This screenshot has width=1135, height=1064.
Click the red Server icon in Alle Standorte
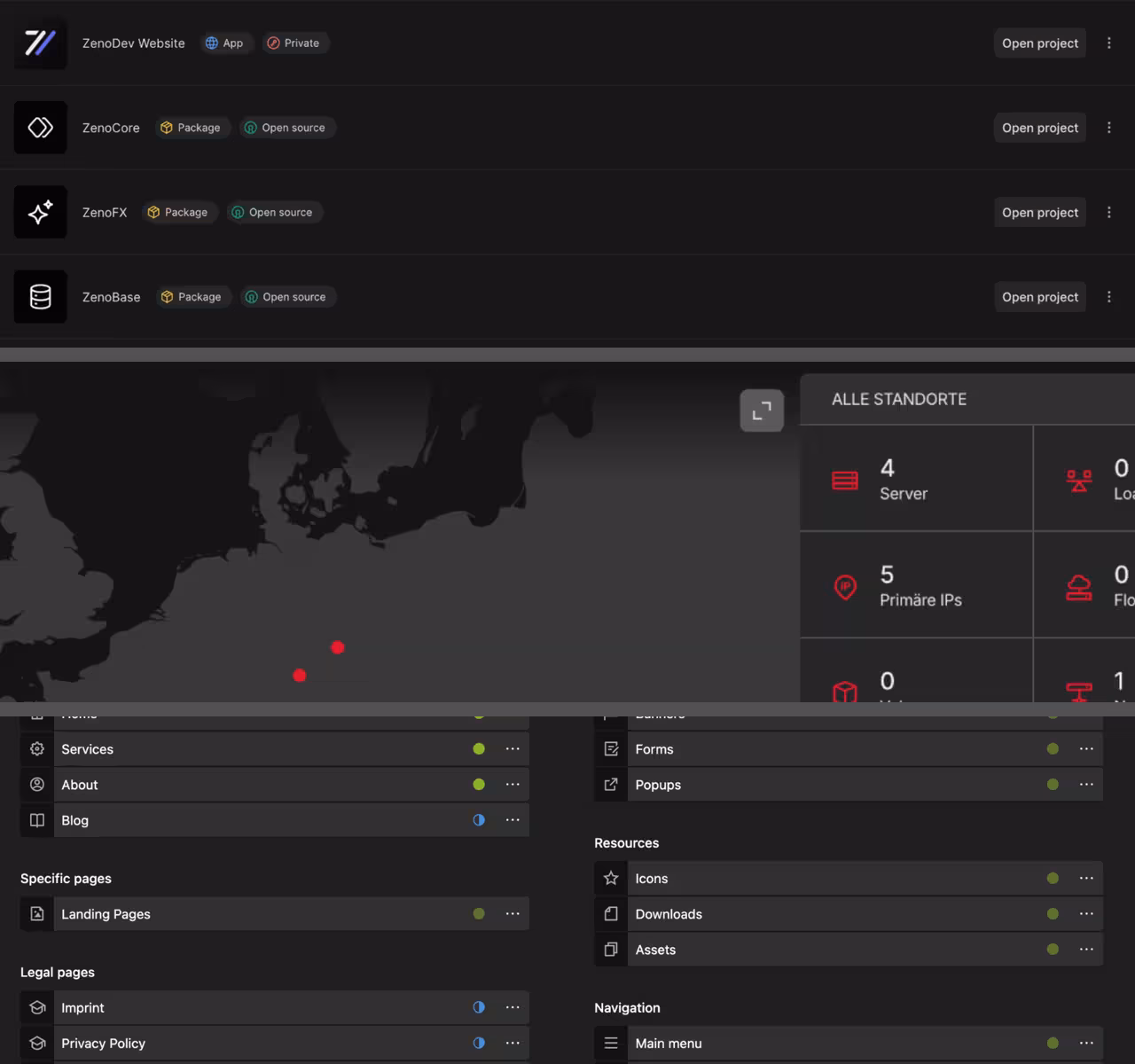click(844, 480)
